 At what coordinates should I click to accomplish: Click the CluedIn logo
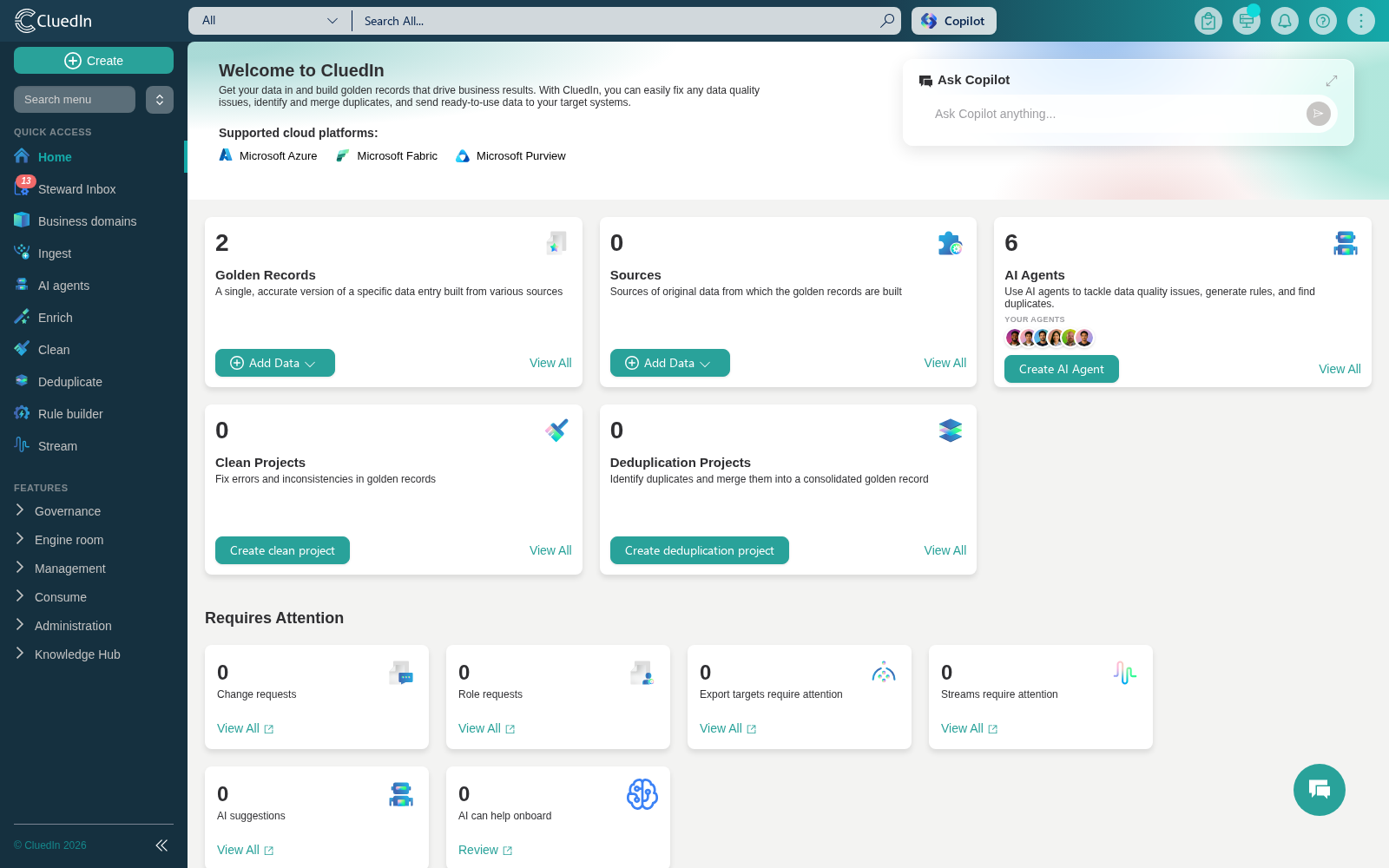[54, 21]
